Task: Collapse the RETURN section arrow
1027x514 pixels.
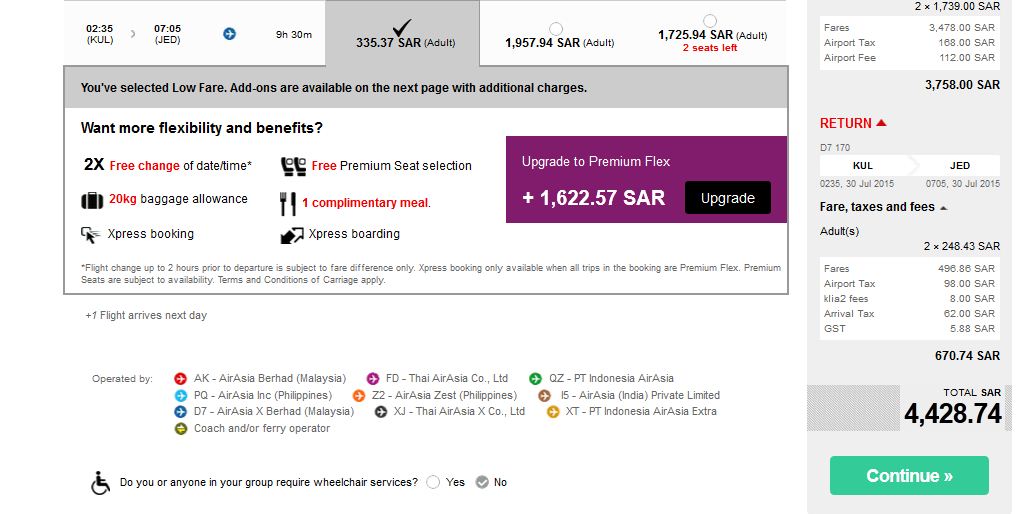Action: point(881,123)
